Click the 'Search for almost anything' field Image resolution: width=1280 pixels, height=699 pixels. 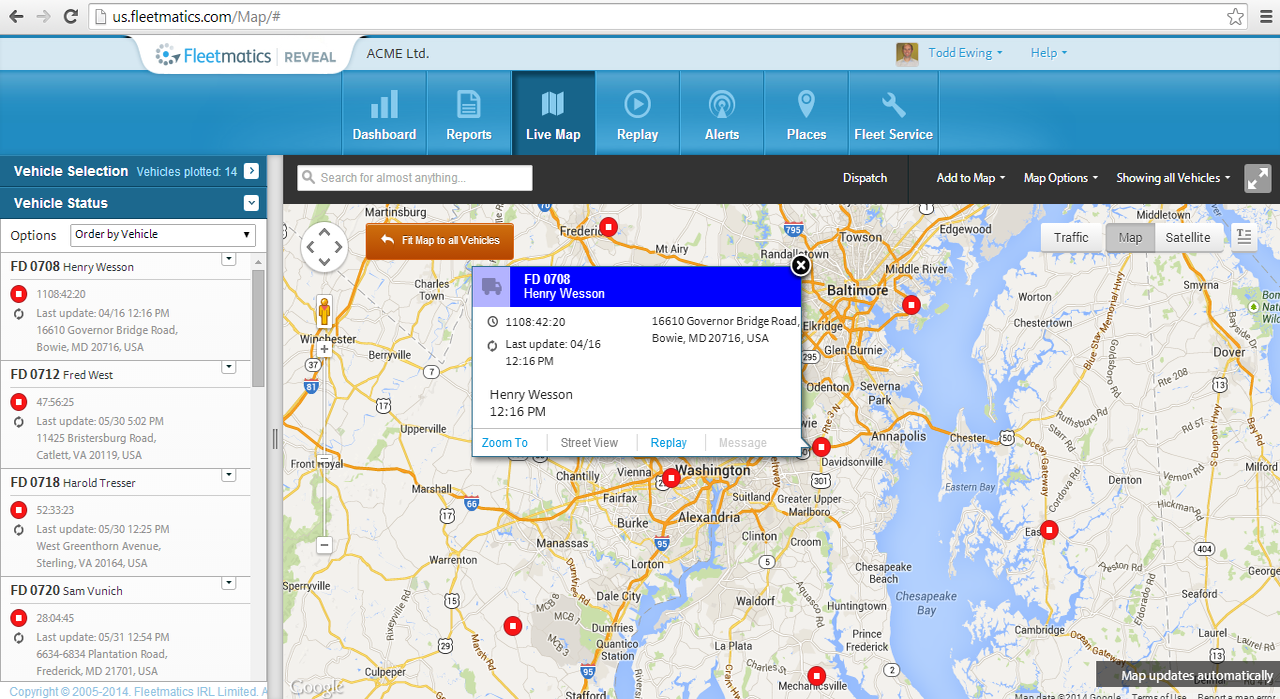[x=415, y=178]
